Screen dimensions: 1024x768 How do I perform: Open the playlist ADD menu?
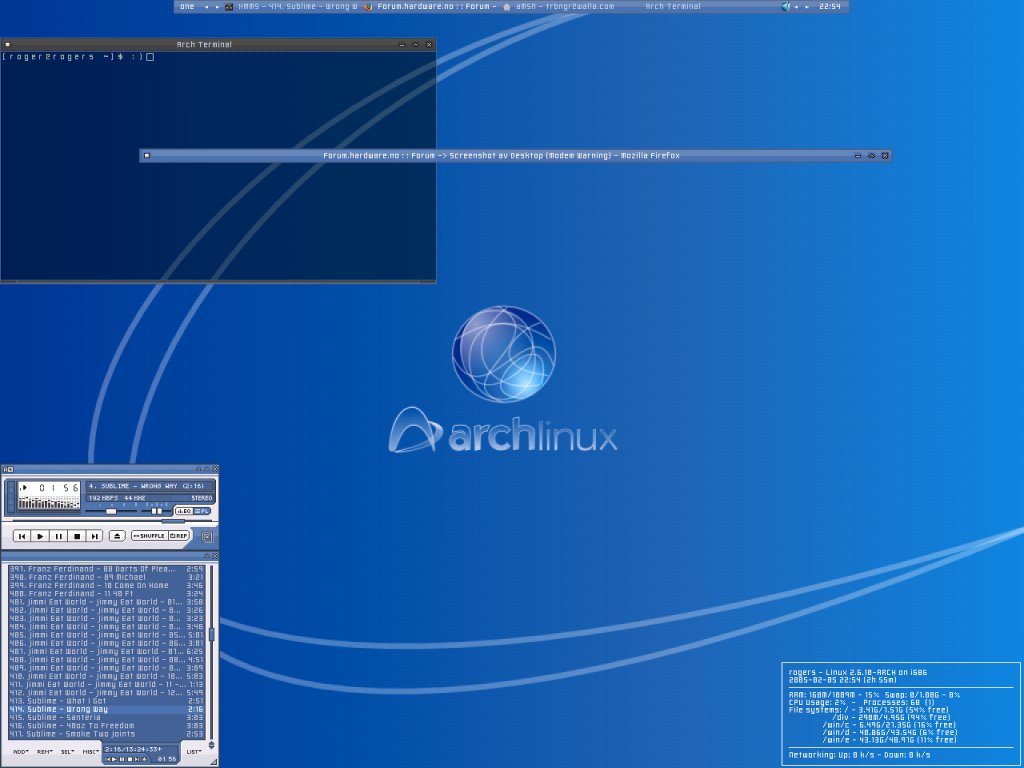[20, 752]
